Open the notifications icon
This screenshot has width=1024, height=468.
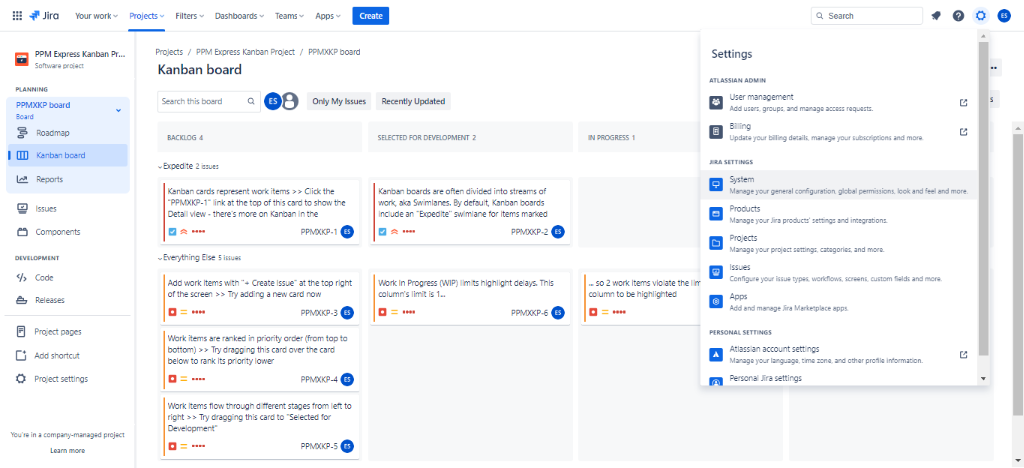[936, 16]
